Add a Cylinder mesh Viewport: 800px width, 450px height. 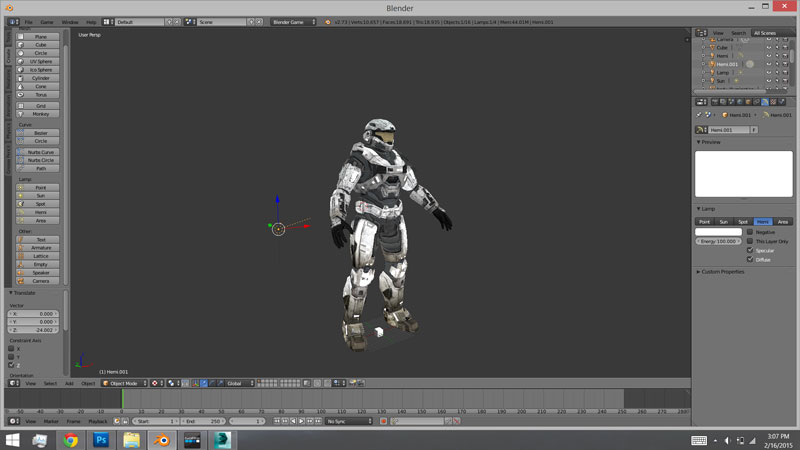38,78
